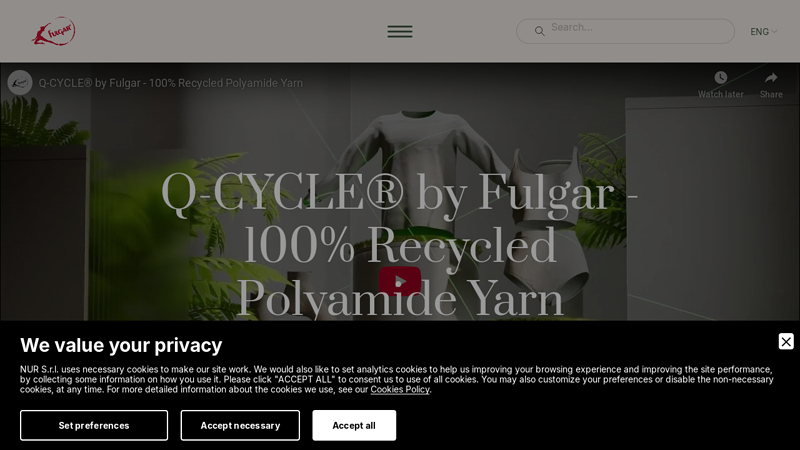Open the video title link Q-CYCLE by Fulgar
Image resolution: width=800 pixels, height=450 pixels.
tap(171, 83)
